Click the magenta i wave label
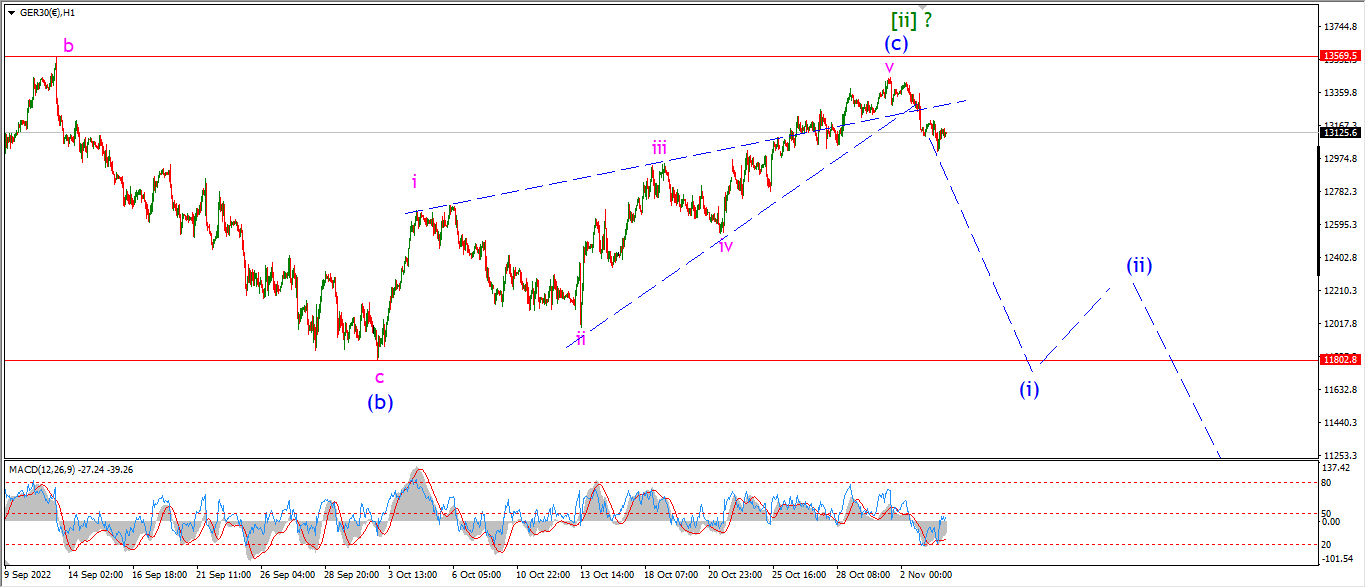Image resolution: width=1366 pixels, height=588 pixels. [x=414, y=181]
